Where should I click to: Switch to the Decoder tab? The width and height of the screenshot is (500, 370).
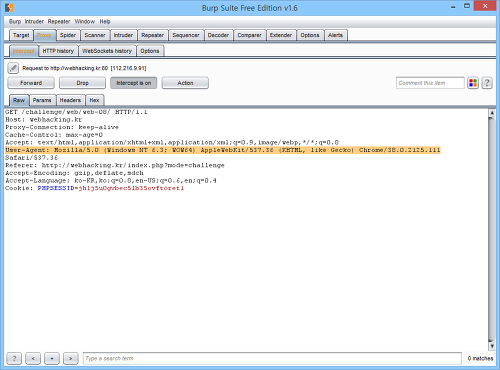218,35
